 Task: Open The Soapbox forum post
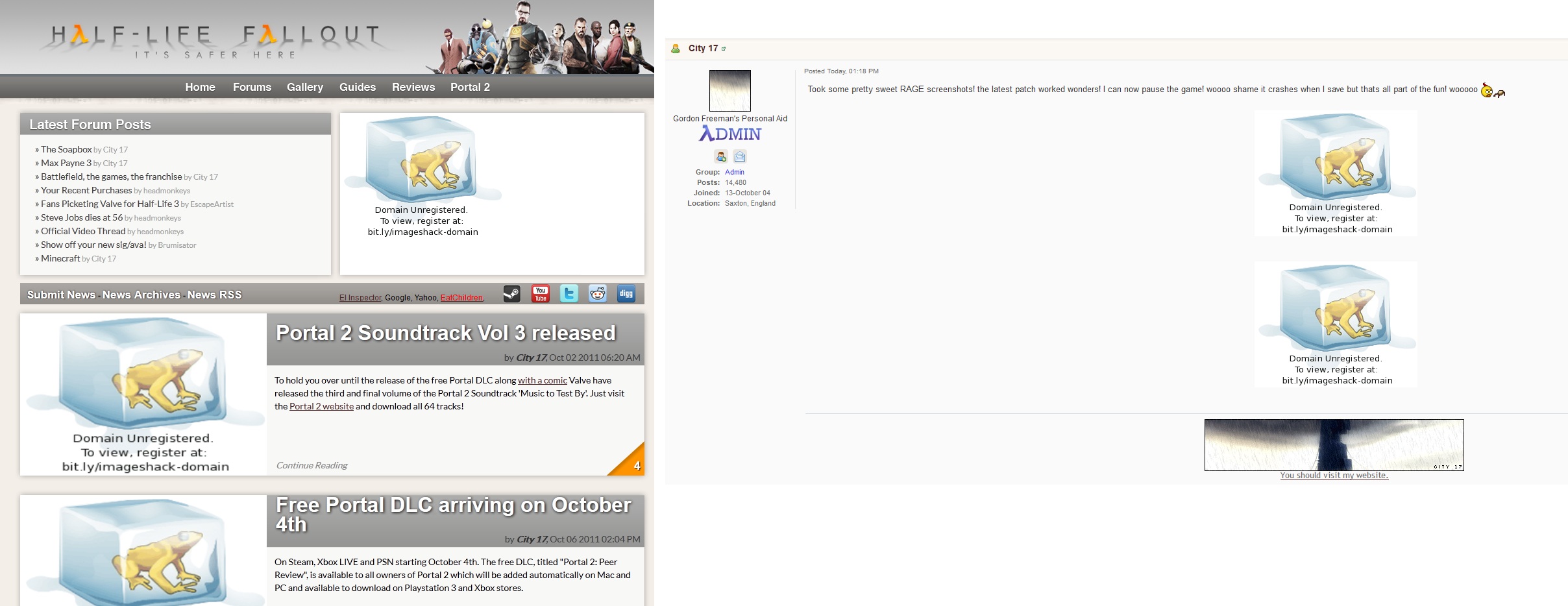point(66,149)
